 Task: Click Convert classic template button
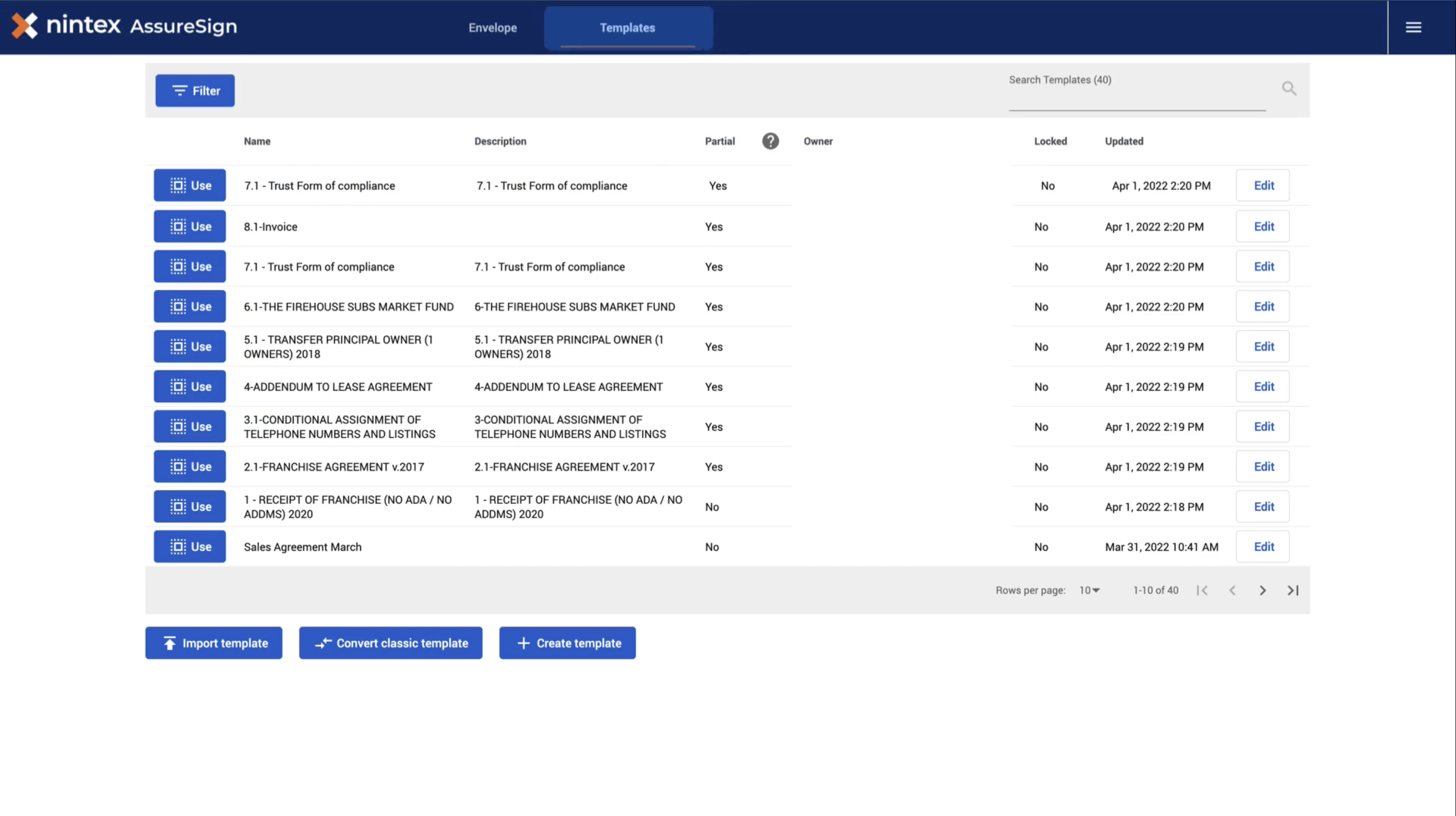pyautogui.click(x=391, y=643)
